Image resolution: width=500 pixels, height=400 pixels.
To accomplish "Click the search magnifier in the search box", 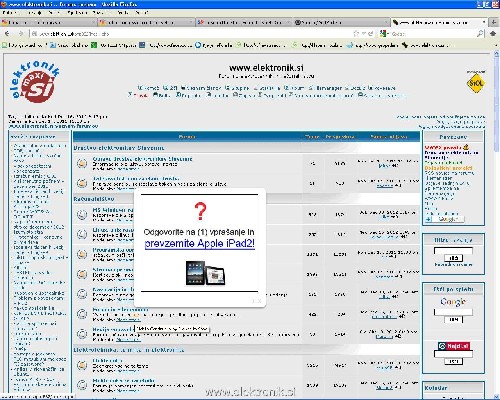I will pos(480,34).
